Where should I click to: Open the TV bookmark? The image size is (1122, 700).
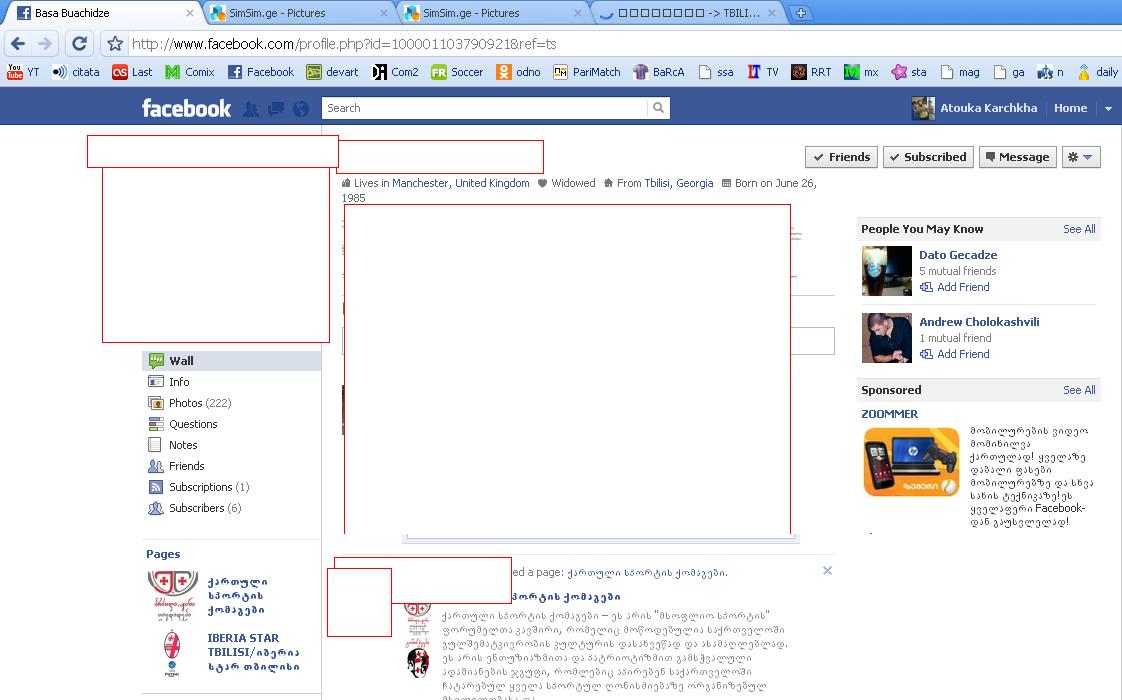click(763, 72)
